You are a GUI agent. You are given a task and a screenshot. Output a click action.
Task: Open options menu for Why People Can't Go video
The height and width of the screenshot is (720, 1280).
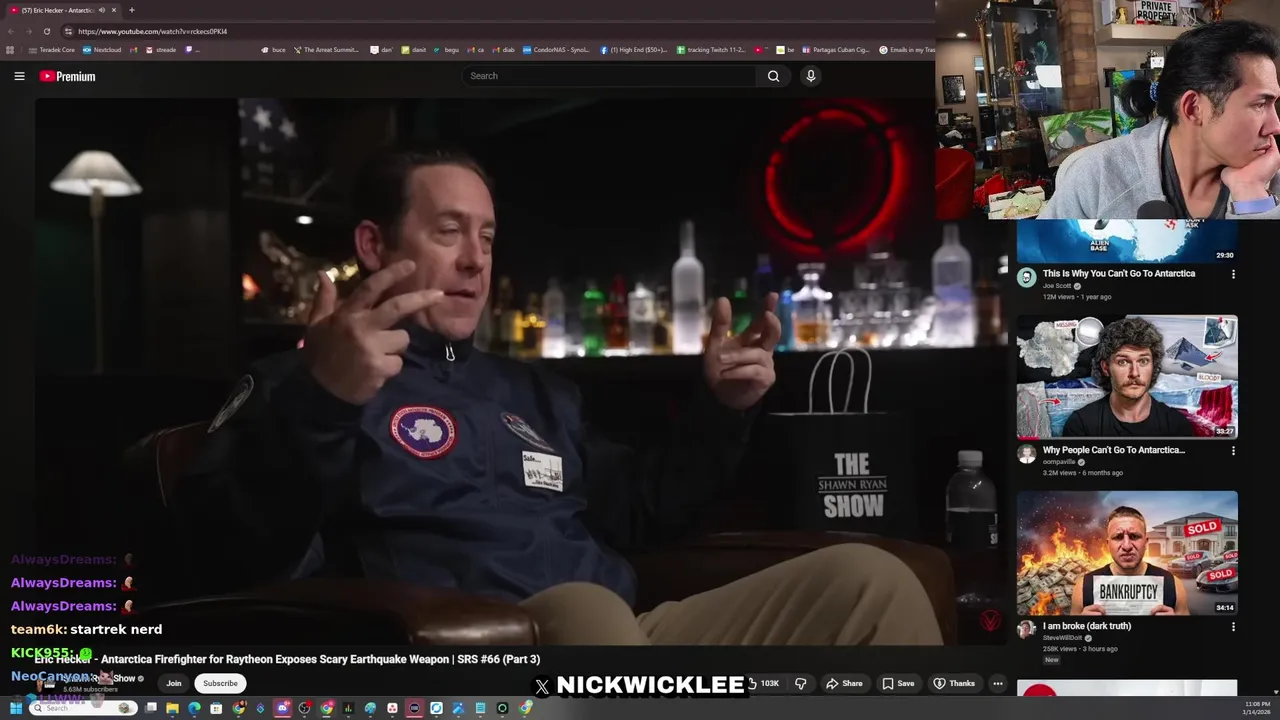1233,451
